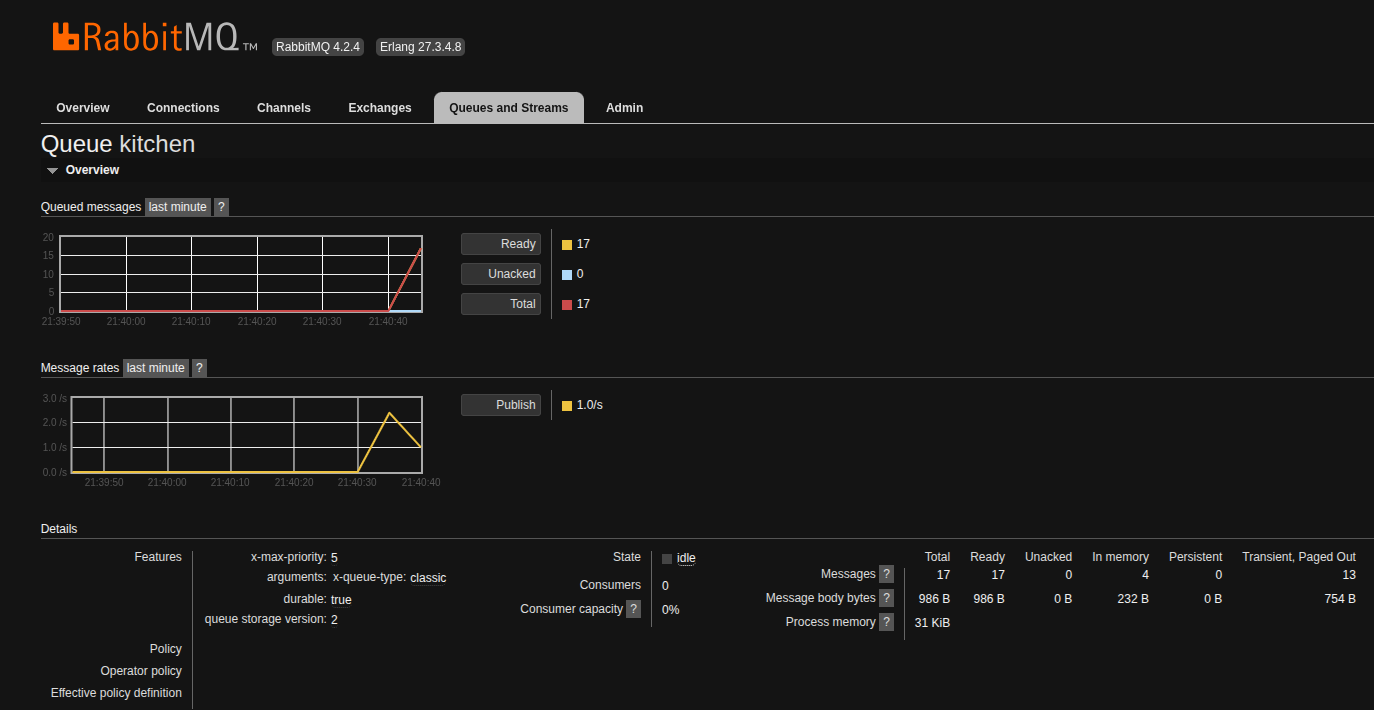Click the 'classic' queue type value
The height and width of the screenshot is (710, 1374).
[x=428, y=577]
